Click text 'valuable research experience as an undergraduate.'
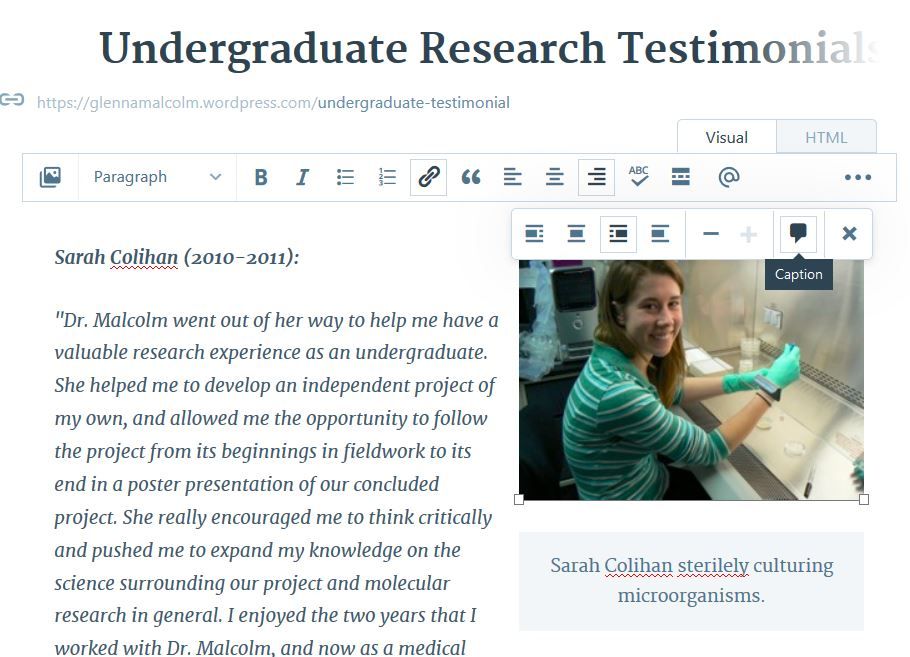This screenshot has height=657, width=910. coord(271,352)
